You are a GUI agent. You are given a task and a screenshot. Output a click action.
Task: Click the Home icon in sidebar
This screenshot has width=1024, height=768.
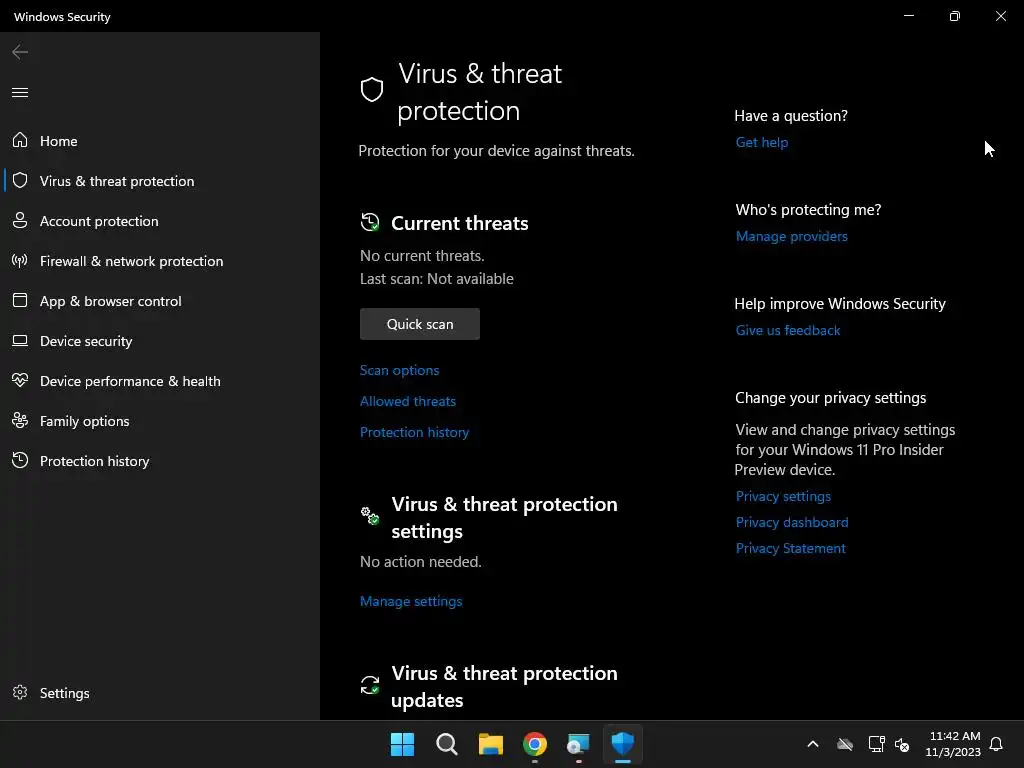pyautogui.click(x=20, y=141)
